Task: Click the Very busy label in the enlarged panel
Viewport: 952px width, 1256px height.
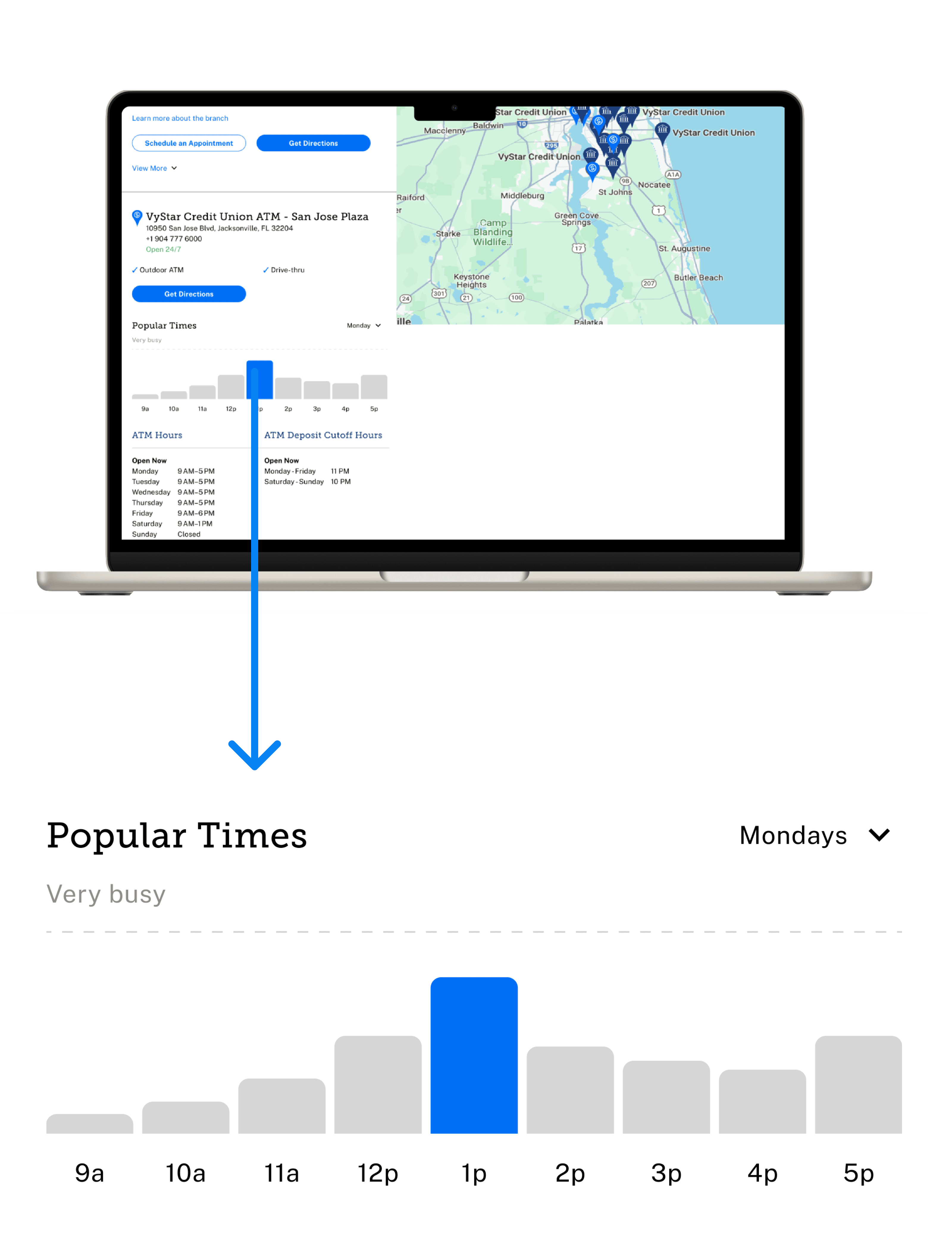Action: (106, 894)
